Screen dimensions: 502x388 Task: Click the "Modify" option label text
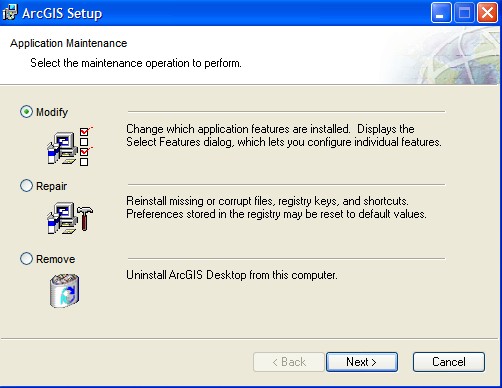52,112
